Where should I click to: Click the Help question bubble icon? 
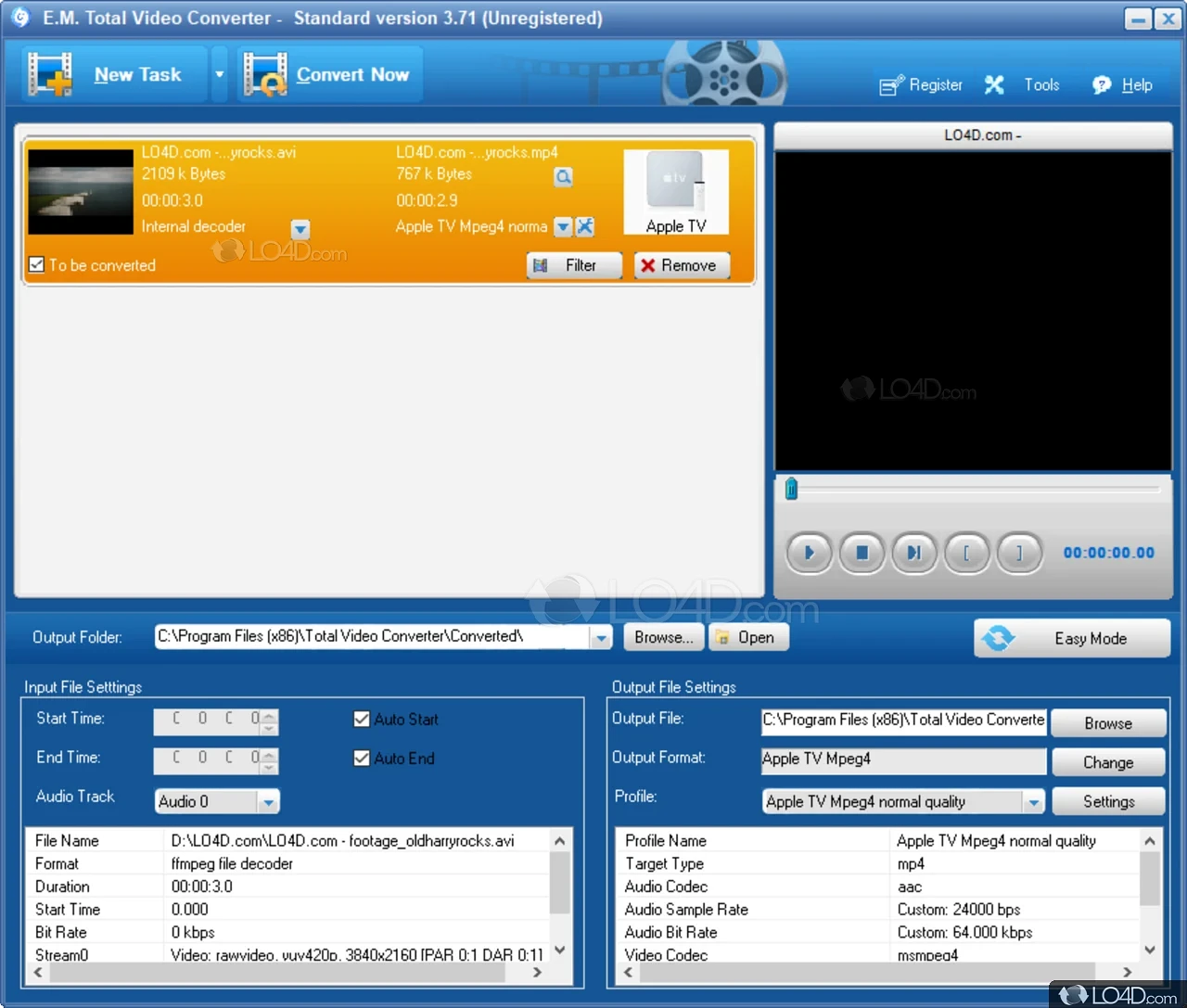1102,85
